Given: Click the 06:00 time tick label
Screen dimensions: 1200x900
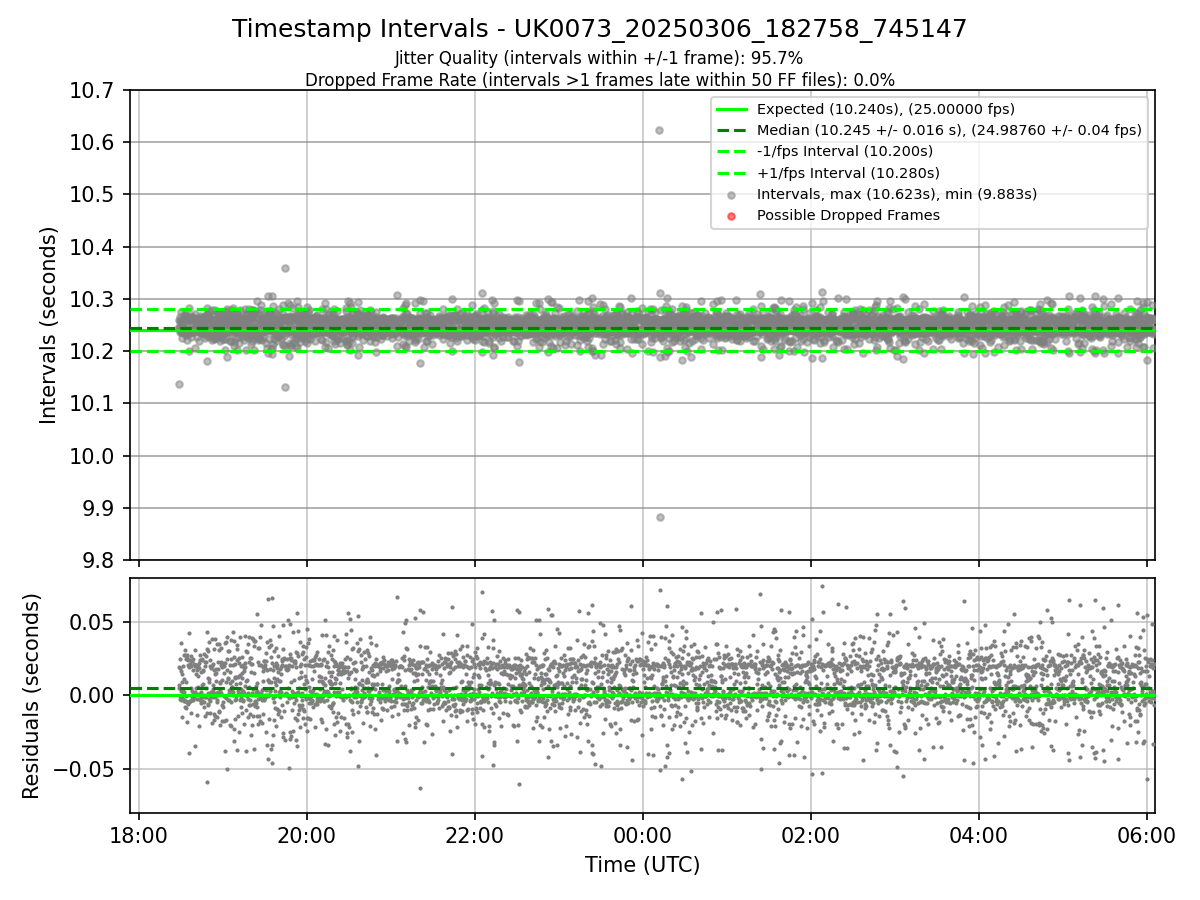Looking at the screenshot, I should tap(1146, 834).
